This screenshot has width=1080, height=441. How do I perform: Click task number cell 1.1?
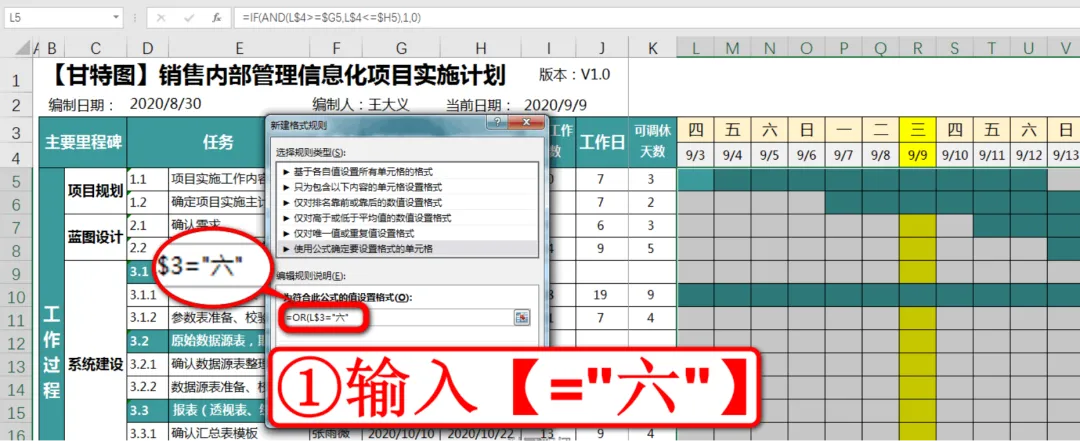coord(148,181)
